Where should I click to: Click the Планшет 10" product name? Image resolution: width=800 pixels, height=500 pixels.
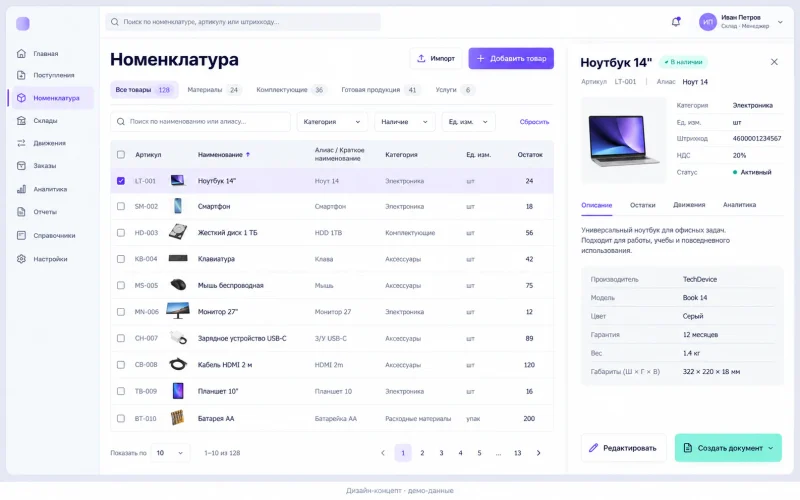tap(218, 391)
